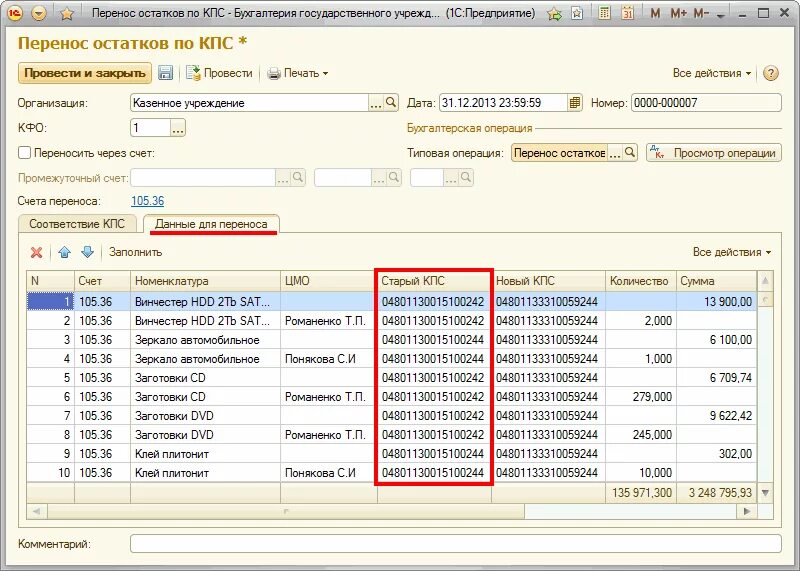Select sum cell 6 709,74
800x571 pixels.
tap(716, 378)
